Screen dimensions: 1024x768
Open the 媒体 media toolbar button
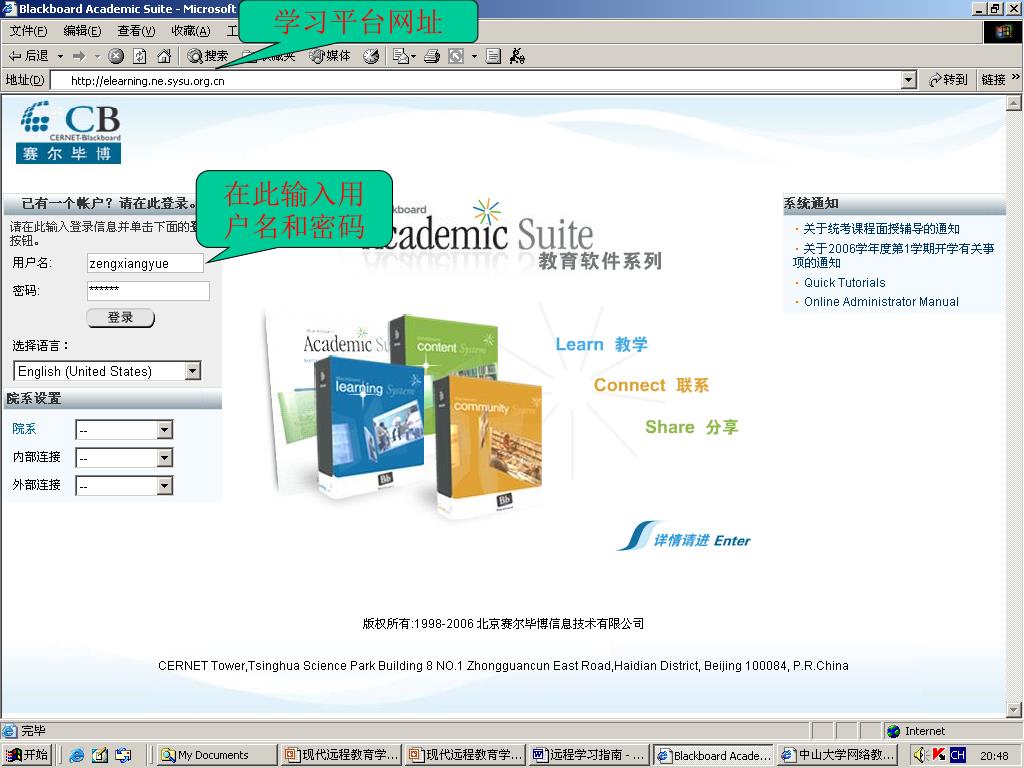click(330, 56)
